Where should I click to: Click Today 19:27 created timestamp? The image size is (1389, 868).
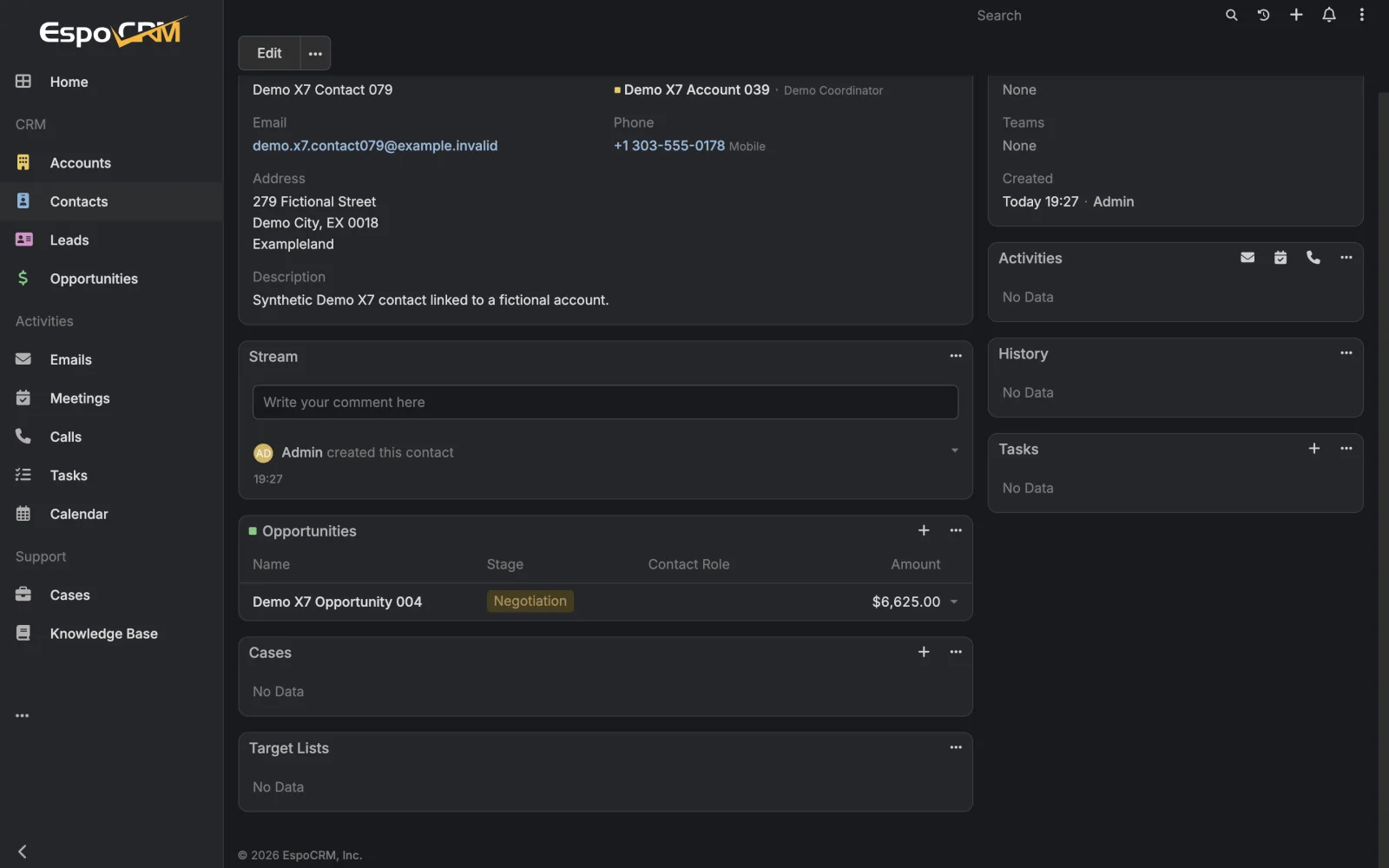click(x=1040, y=201)
